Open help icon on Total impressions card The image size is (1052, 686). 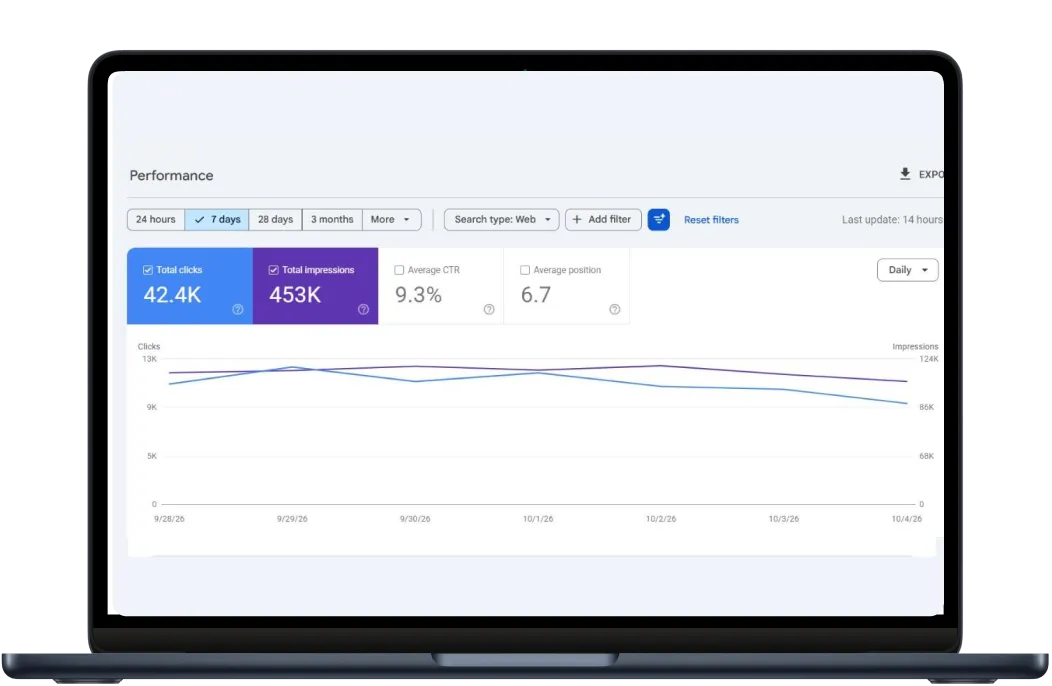[363, 309]
